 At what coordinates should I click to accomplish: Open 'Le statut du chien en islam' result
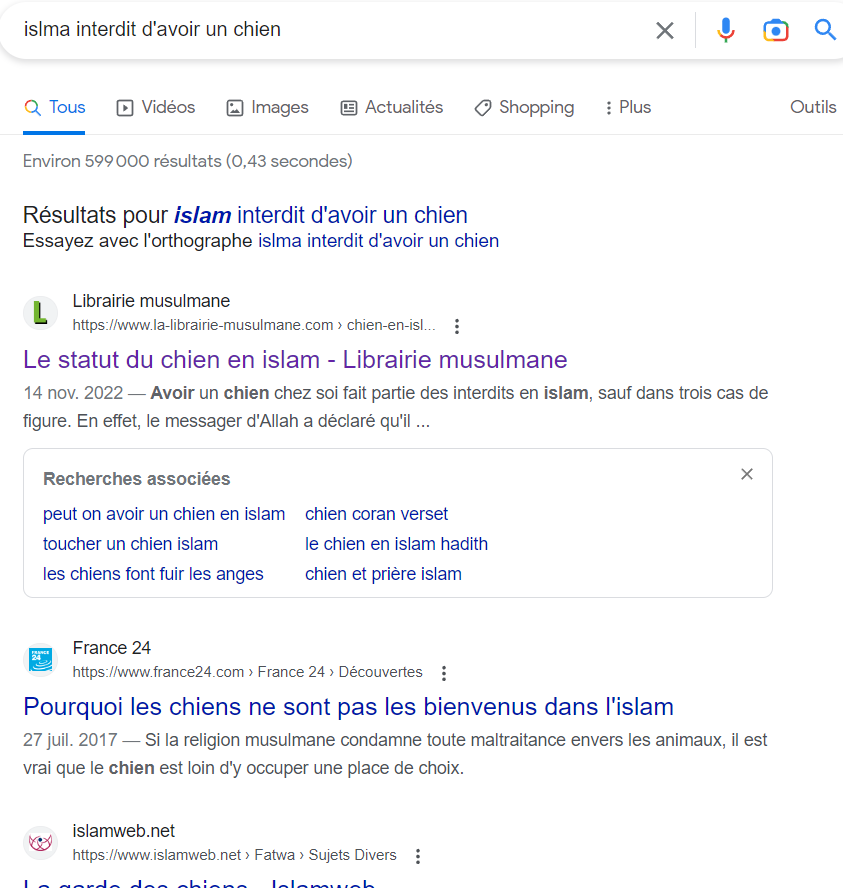(x=295, y=360)
